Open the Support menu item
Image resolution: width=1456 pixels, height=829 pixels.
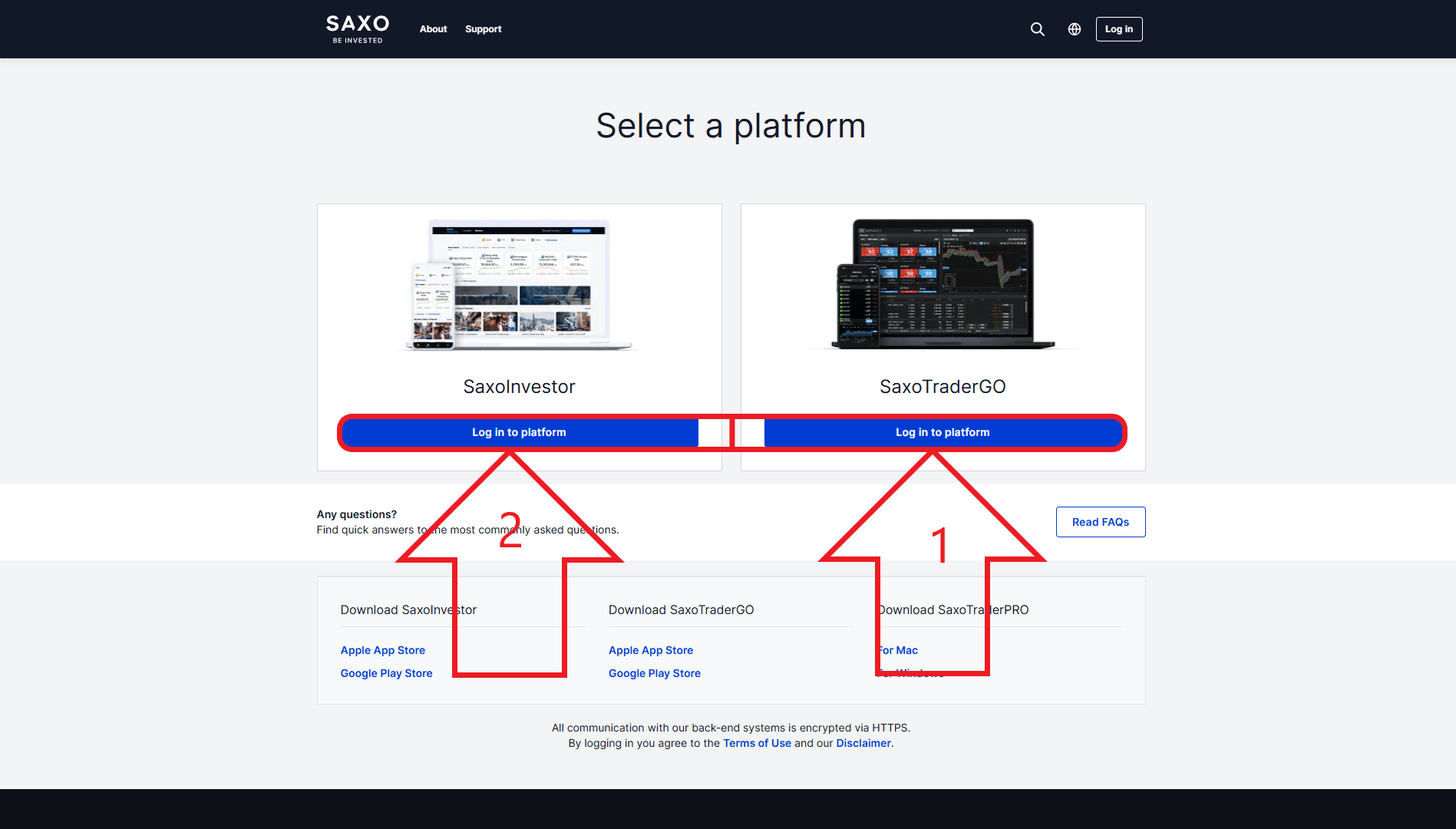click(484, 29)
